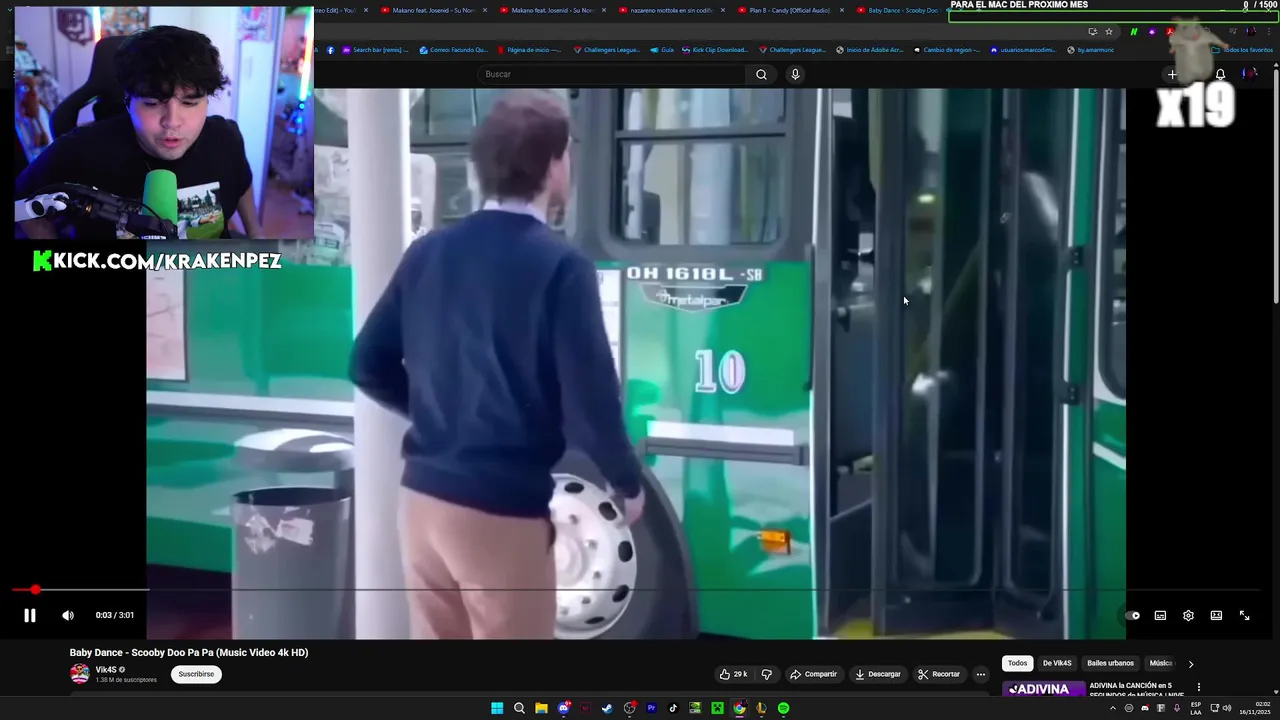
Task: Open the Vik4S channel avatar
Action: coord(79,674)
